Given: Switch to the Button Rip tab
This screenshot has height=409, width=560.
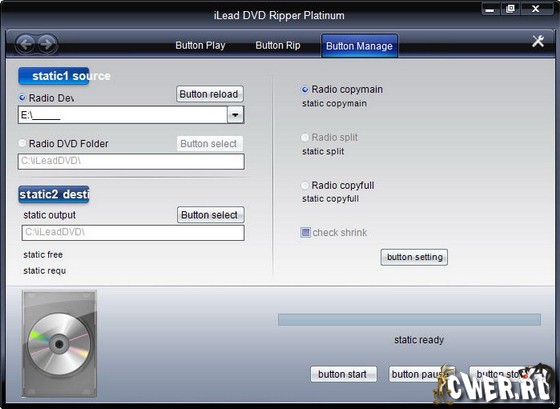Looking at the screenshot, I should click(x=278, y=45).
